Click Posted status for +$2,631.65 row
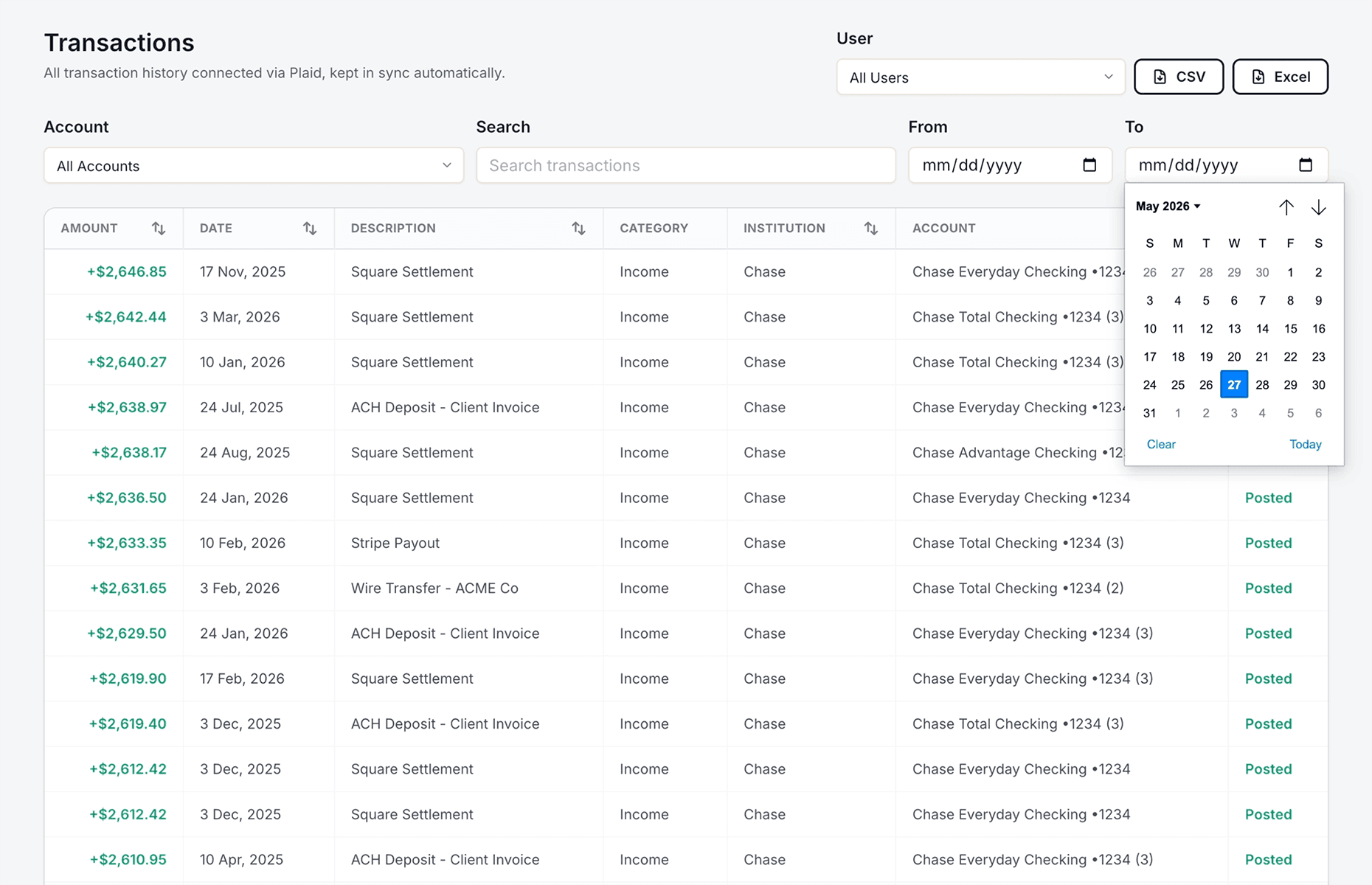The width and height of the screenshot is (1372, 885). [x=1269, y=588]
